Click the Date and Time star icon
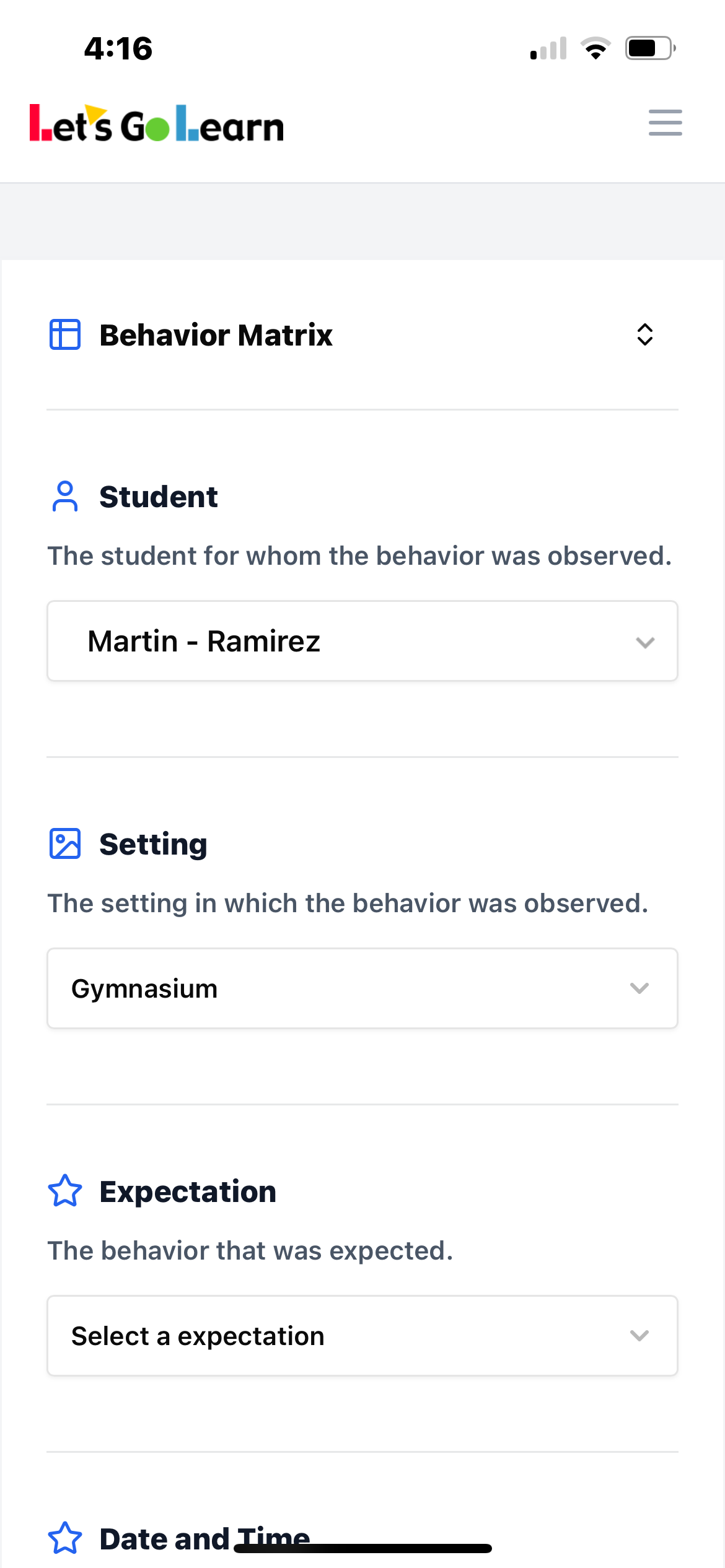This screenshot has width=725, height=1568. (65, 1538)
